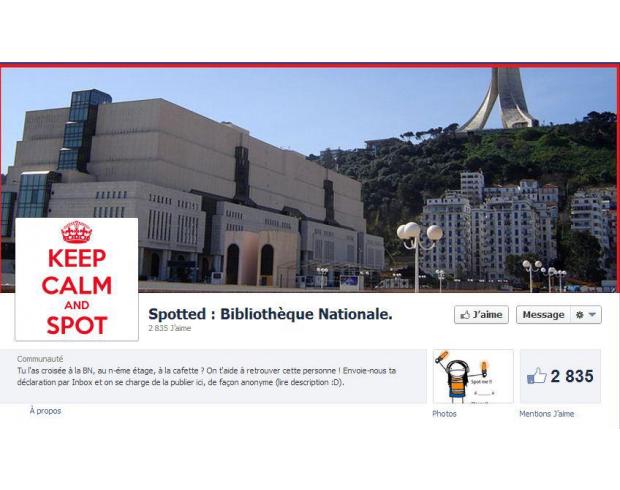Image resolution: width=620 pixels, height=490 pixels.
Task: Click the 2 835 J'aime count under title
Action: (x=170, y=328)
